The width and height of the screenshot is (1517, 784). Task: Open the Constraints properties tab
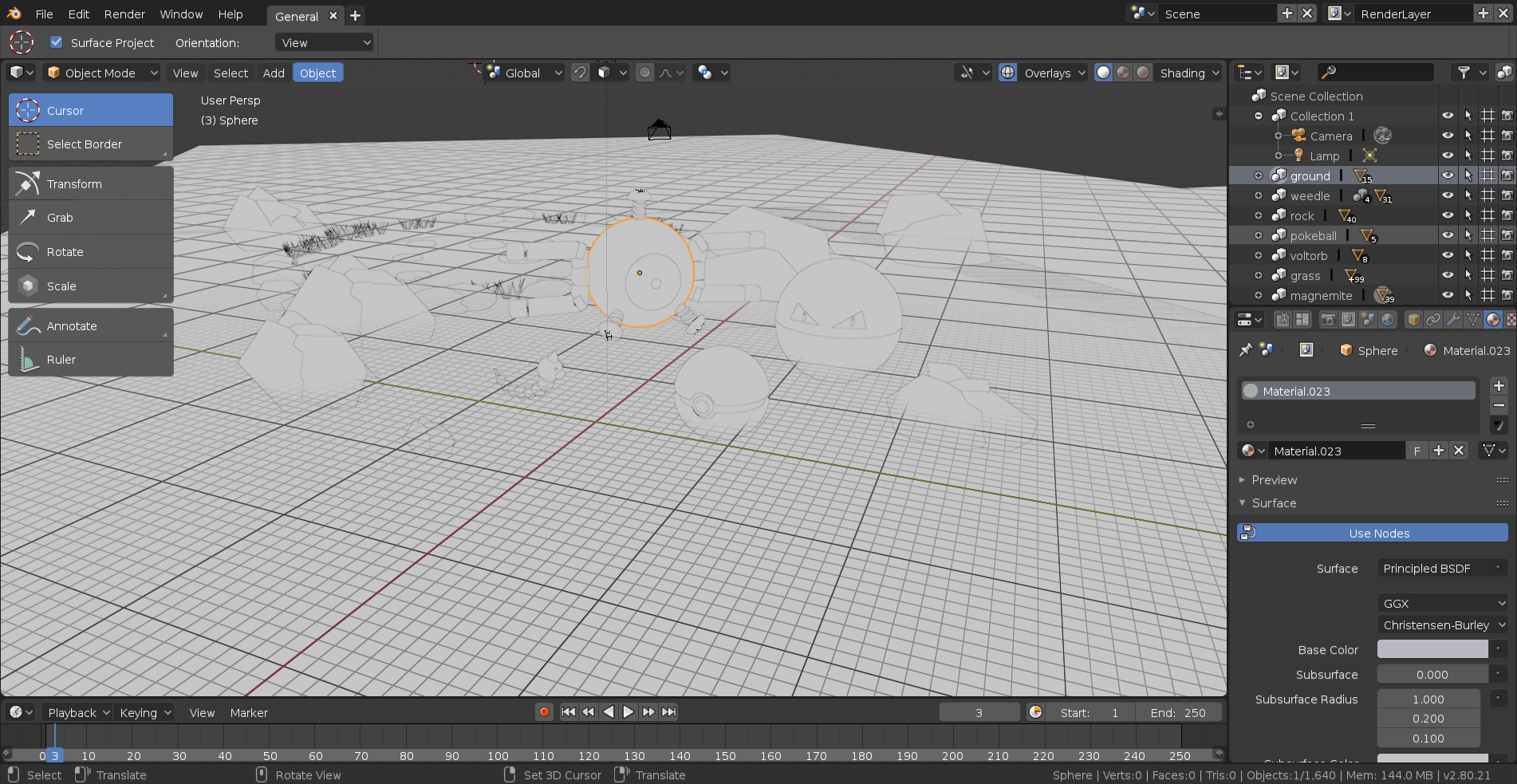[1433, 320]
